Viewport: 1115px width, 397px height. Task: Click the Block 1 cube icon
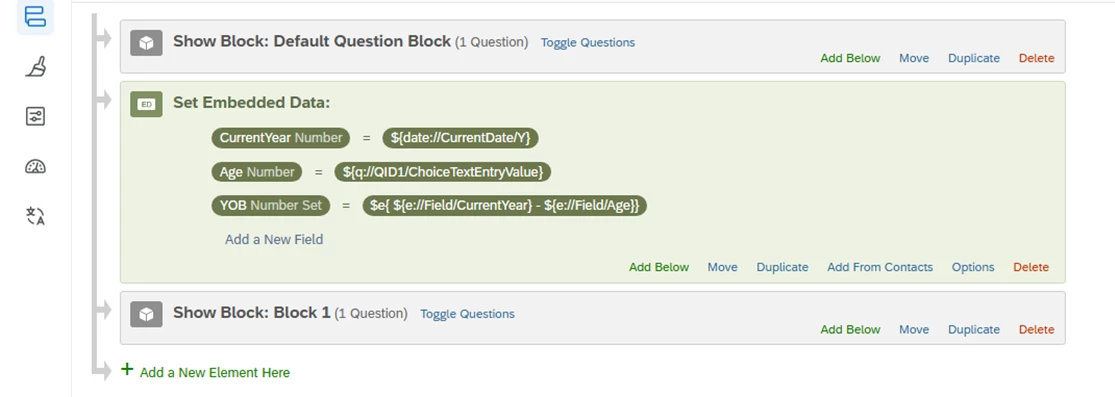click(146, 314)
